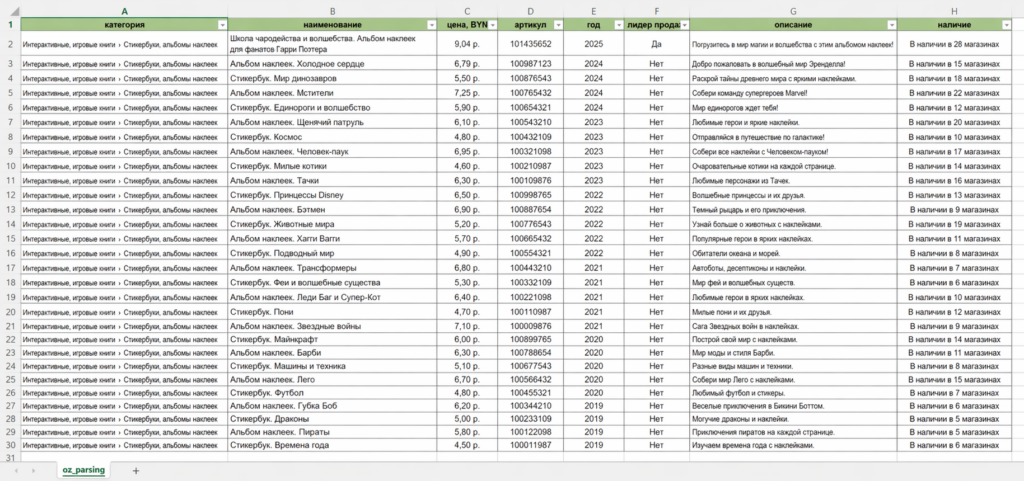Select 'Стикербук. Пони' cell
This screenshot has height=481, width=1024.
click(x=332, y=311)
